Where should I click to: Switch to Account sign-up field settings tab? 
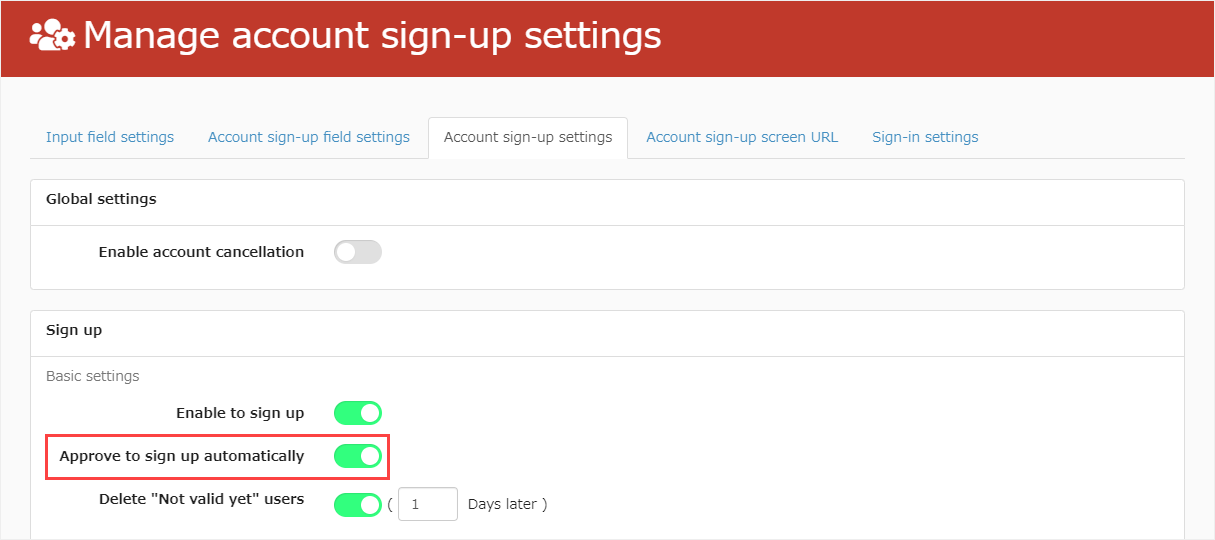pyautogui.click(x=308, y=137)
